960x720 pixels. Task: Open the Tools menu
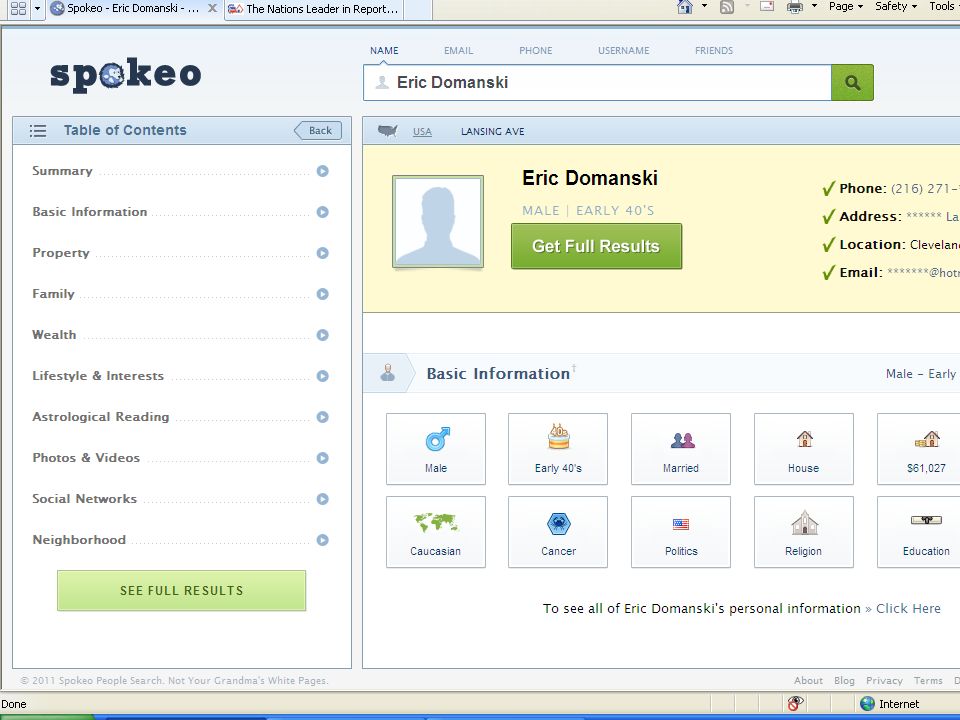click(943, 6)
